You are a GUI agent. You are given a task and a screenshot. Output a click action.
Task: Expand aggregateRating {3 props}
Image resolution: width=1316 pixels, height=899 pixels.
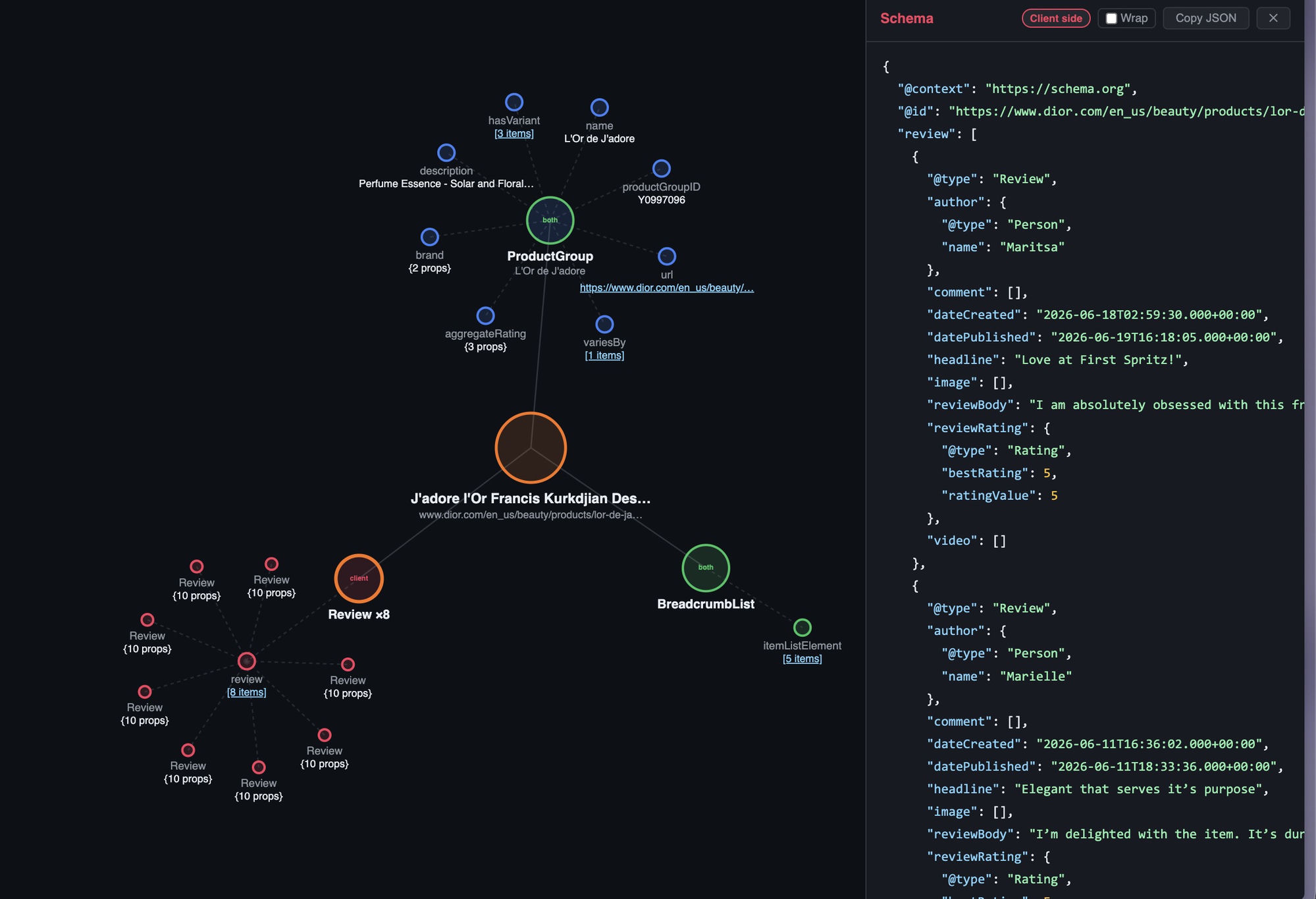click(x=485, y=346)
